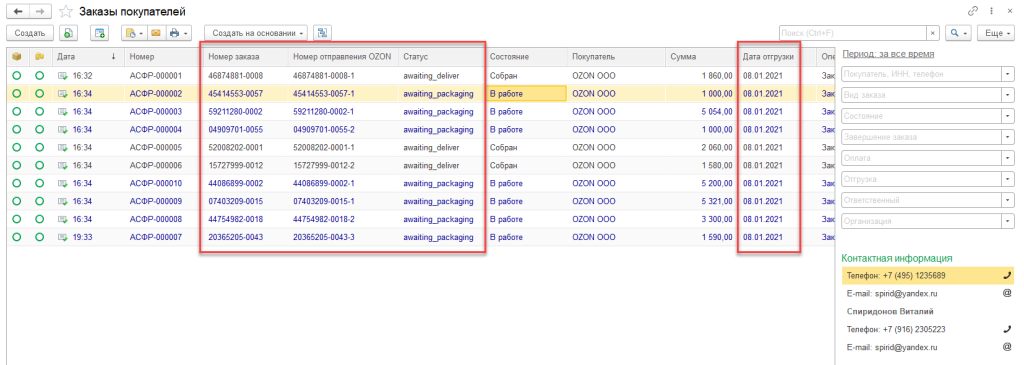Screen dimensions: 1024x365
Task: Click the В работе cell of АСФР-000002
Action: click(526, 93)
